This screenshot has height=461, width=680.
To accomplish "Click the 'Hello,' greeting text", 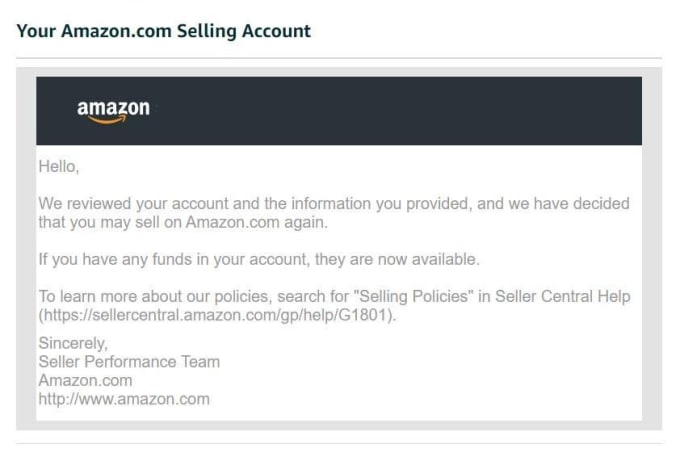I will (x=59, y=167).
